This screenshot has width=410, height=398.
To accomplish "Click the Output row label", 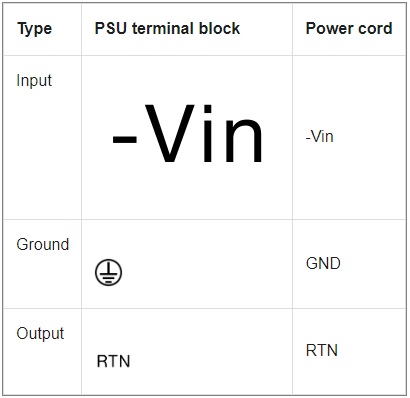I will pyautogui.click(x=40, y=333).
